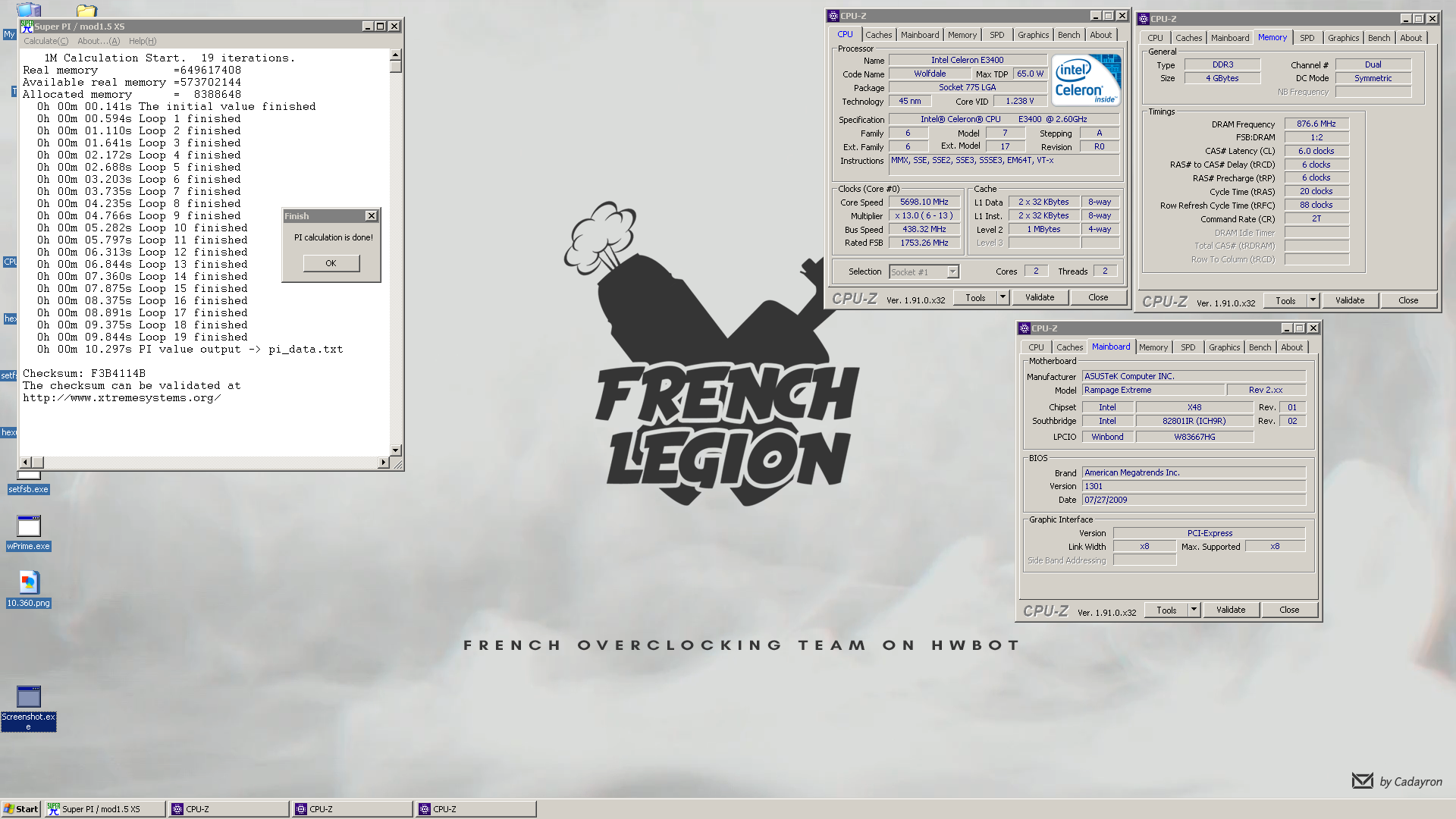This screenshot has width=1456, height=819.
Task: Open About tab in CPU window
Action: (1100, 35)
